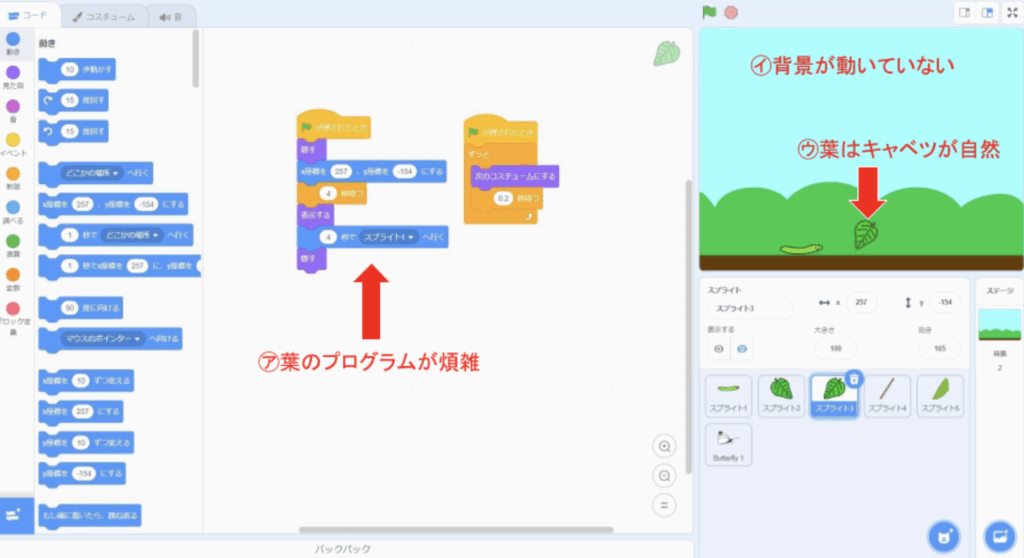Open スプライト1 dropdown in the script block
Image resolution: width=1024 pixels, height=558 pixels.
(x=389, y=237)
